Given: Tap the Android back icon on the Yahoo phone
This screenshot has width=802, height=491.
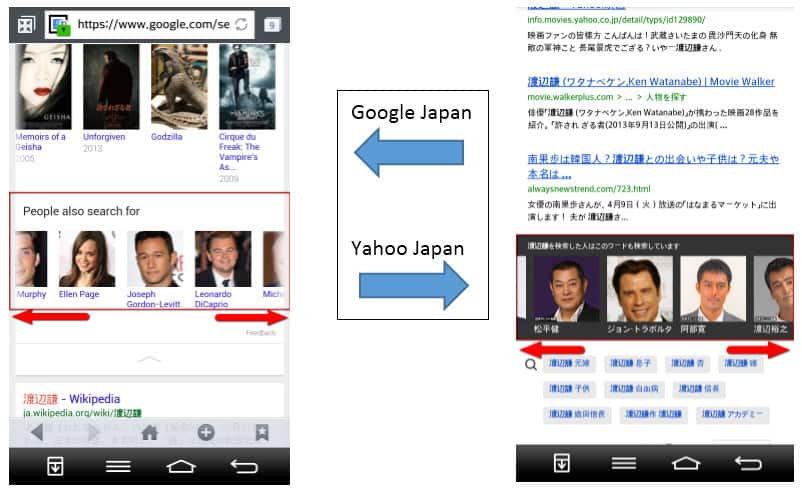Looking at the screenshot, I should coord(748,463).
